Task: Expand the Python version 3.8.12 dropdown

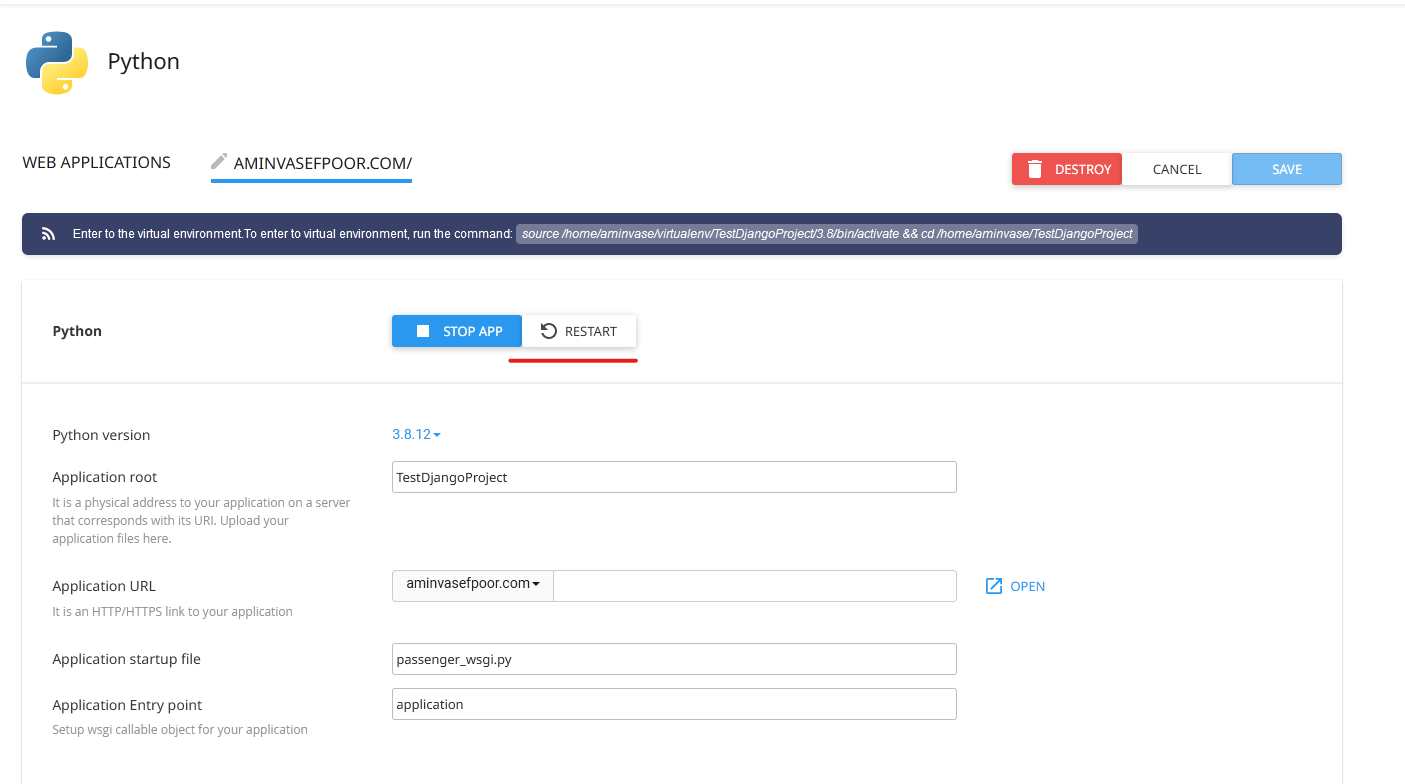Action: click(416, 434)
